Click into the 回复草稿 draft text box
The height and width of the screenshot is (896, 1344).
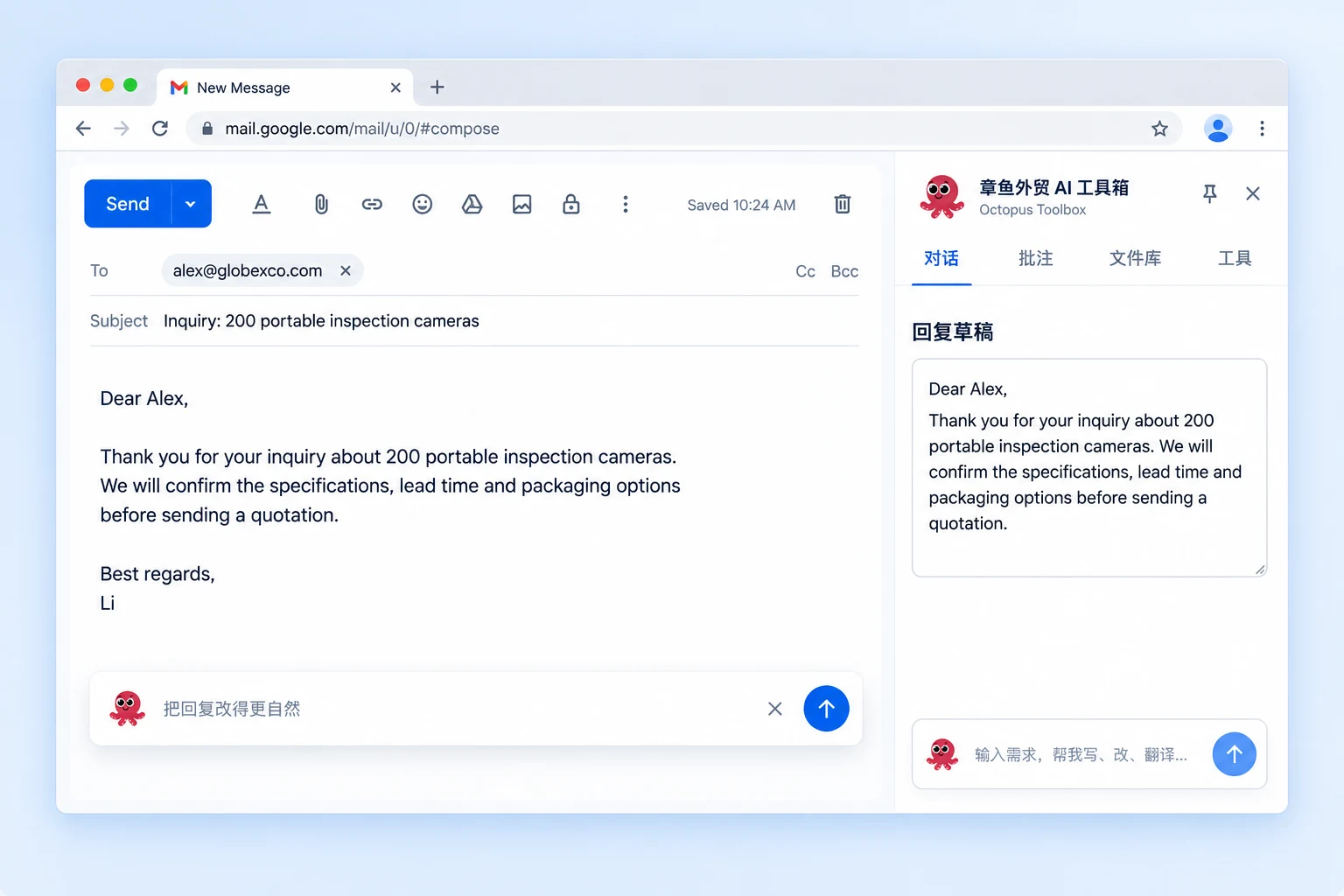pos(1089,467)
